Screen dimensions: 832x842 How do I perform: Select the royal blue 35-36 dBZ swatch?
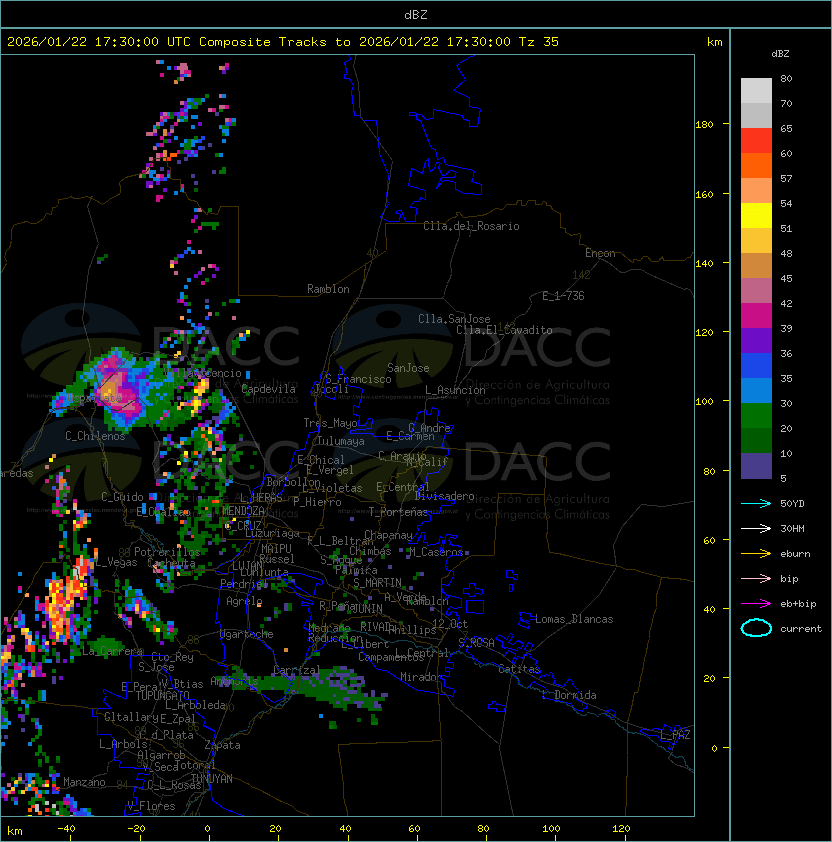(756, 366)
